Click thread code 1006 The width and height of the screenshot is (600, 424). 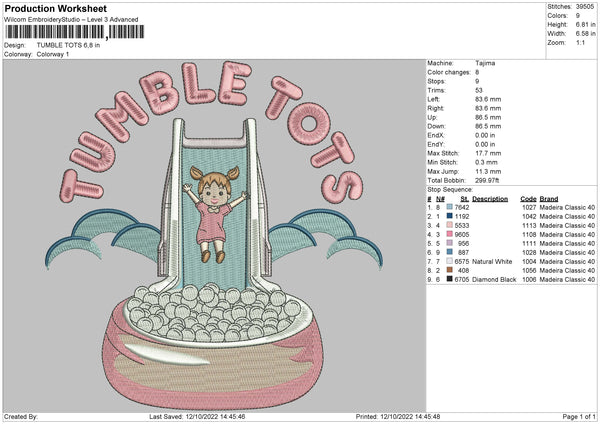tap(529, 279)
